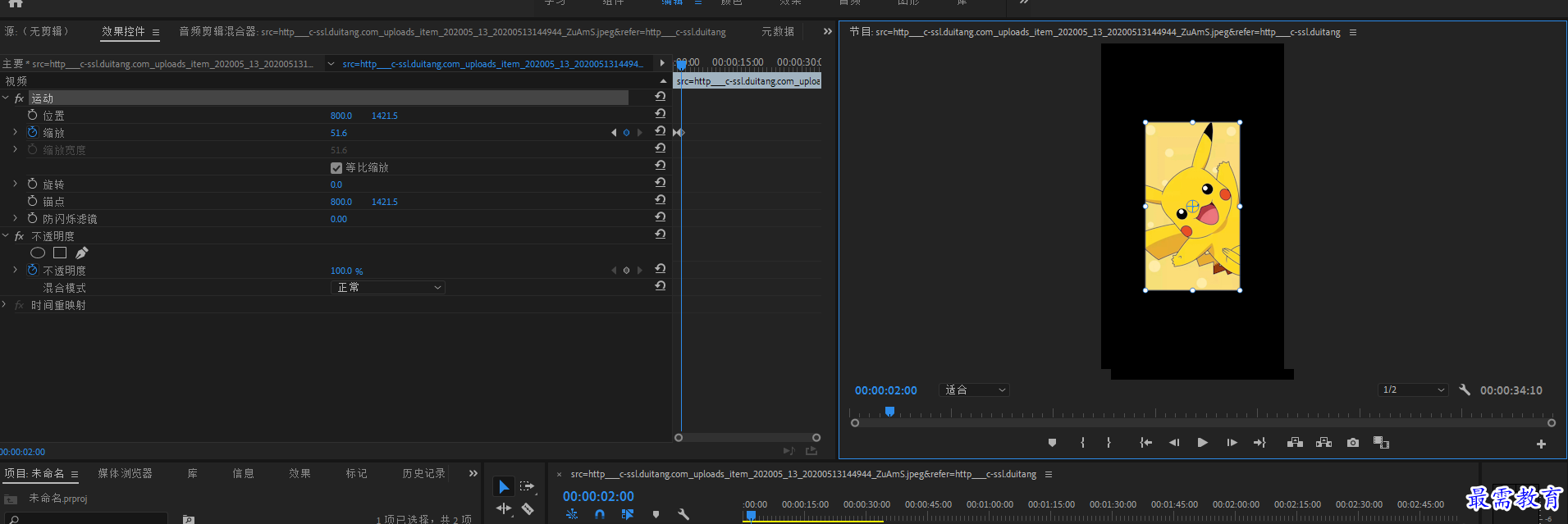Switch to the 元数据 tab
This screenshot has width=1568, height=524.
click(x=778, y=31)
